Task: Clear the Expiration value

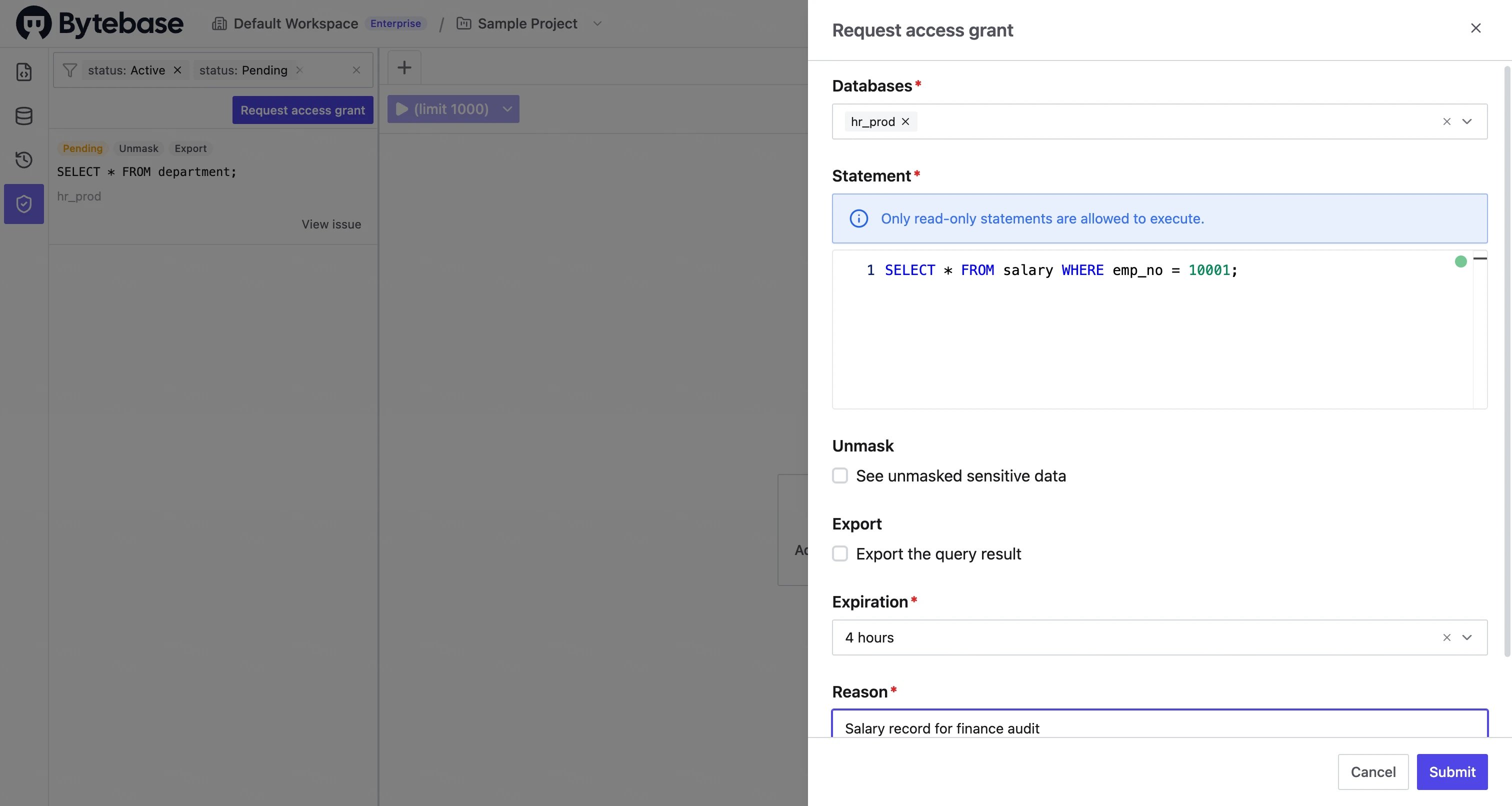Action: pyautogui.click(x=1447, y=637)
